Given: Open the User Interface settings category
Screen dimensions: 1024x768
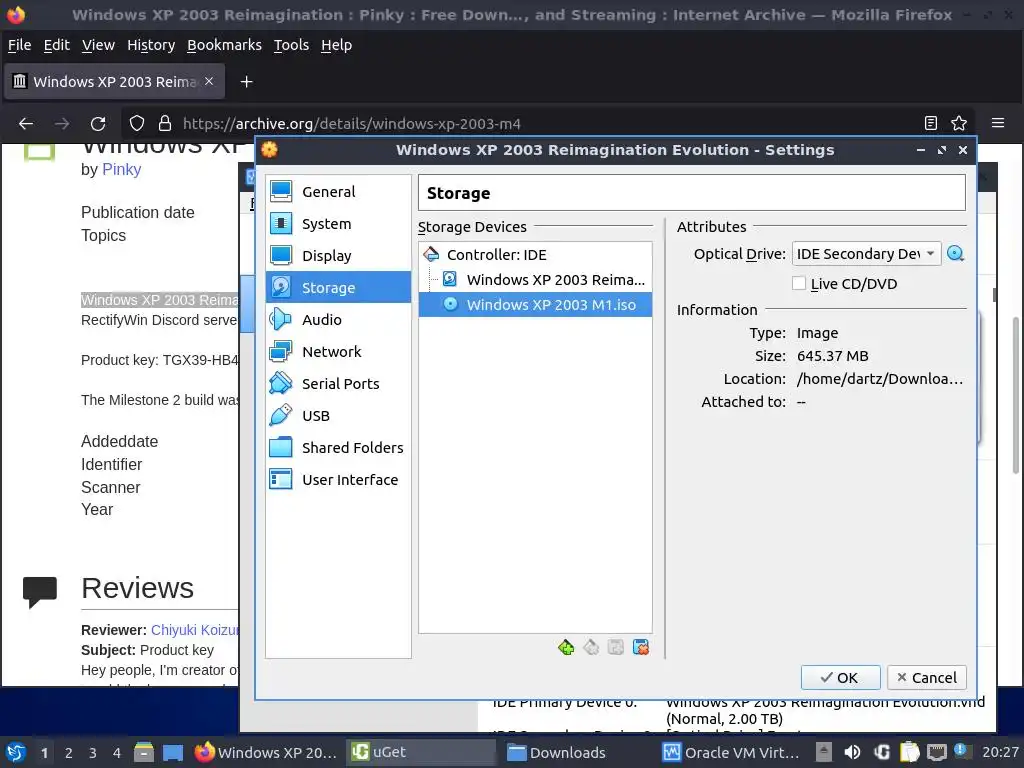Looking at the screenshot, I should 338,479.
